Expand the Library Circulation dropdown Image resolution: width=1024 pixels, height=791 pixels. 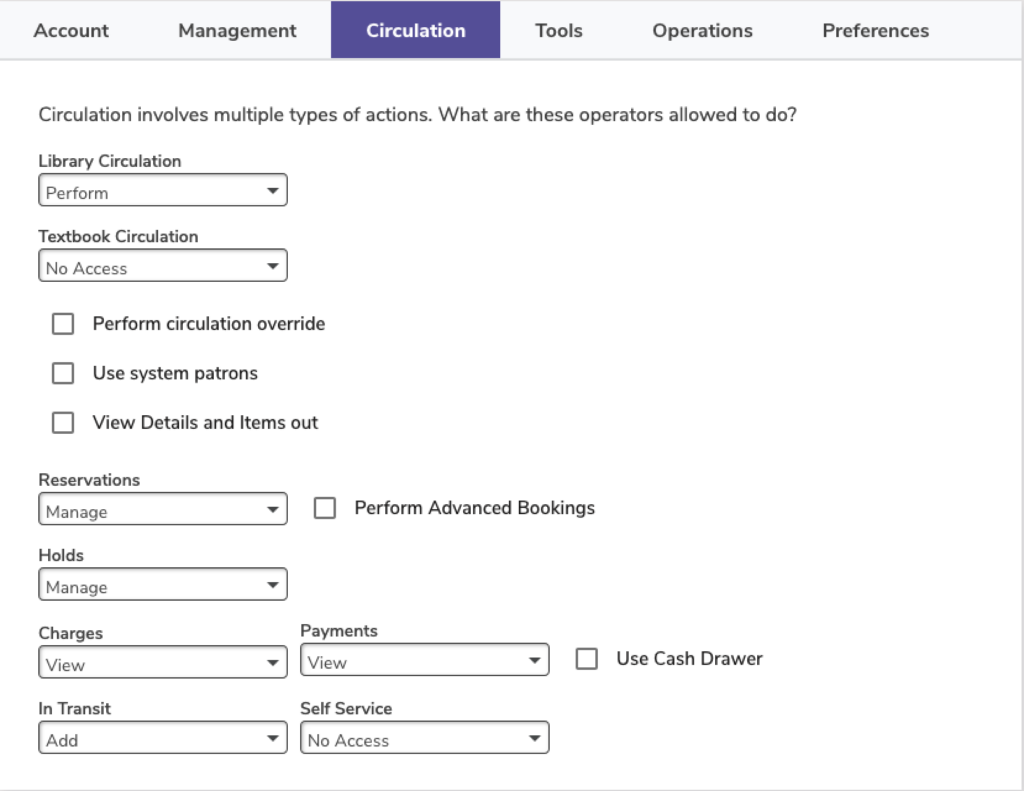click(163, 191)
